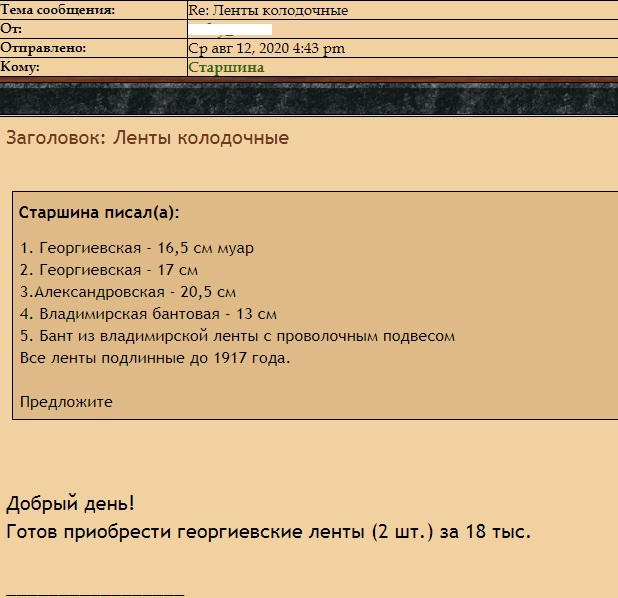
Task: Click quoted line Георгиевская - 17 см
Action: coord(109,270)
